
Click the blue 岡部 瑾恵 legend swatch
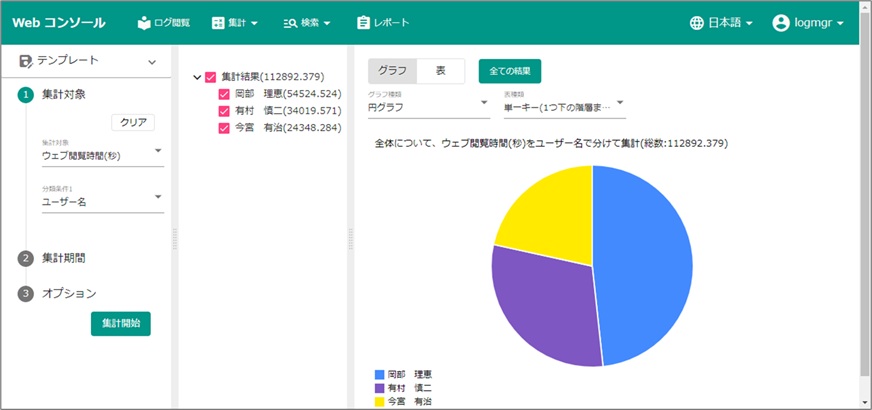[380, 374]
